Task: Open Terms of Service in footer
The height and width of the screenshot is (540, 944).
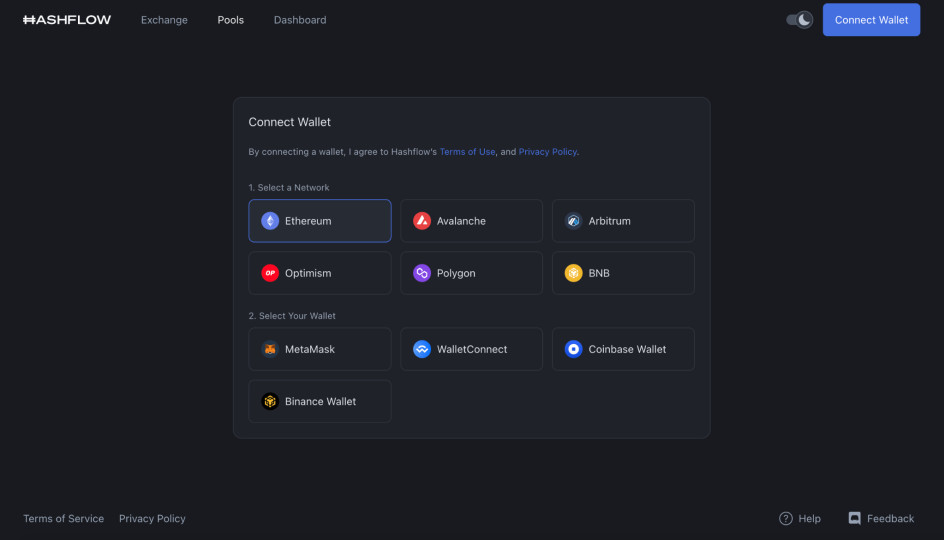Action: click(x=63, y=518)
